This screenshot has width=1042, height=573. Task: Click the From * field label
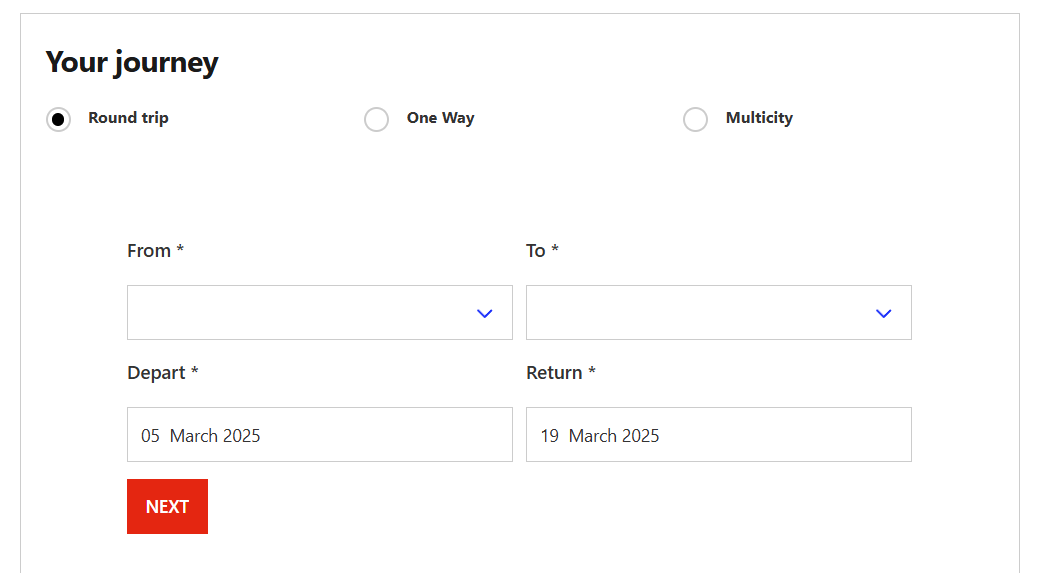coord(156,251)
